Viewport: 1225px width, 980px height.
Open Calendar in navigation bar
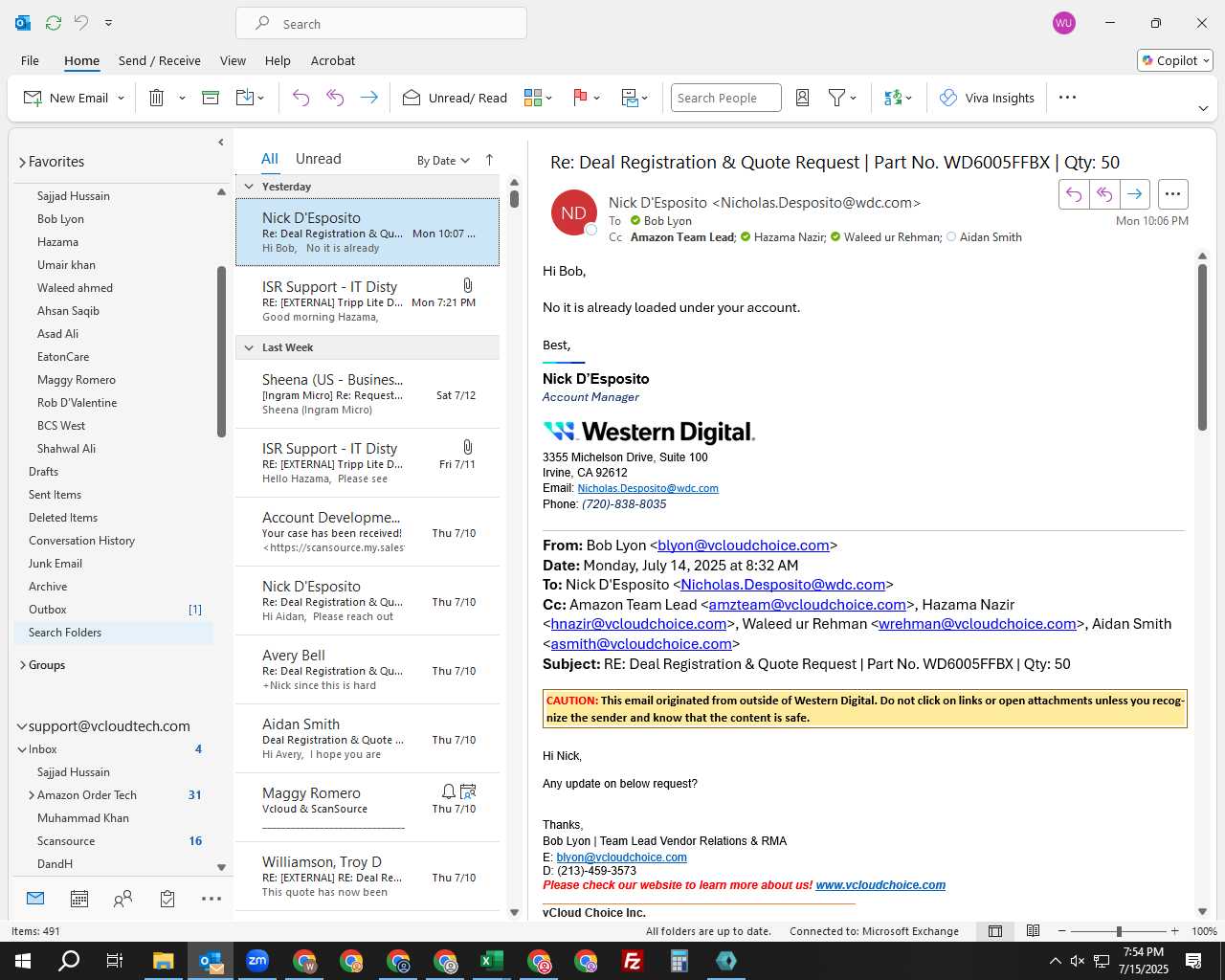click(x=79, y=899)
